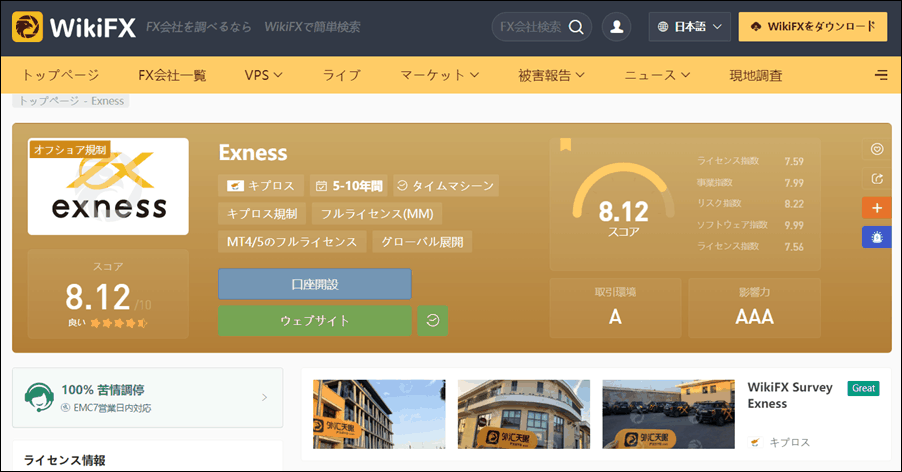Open the hamburger menu in the navigation bar

(x=881, y=75)
